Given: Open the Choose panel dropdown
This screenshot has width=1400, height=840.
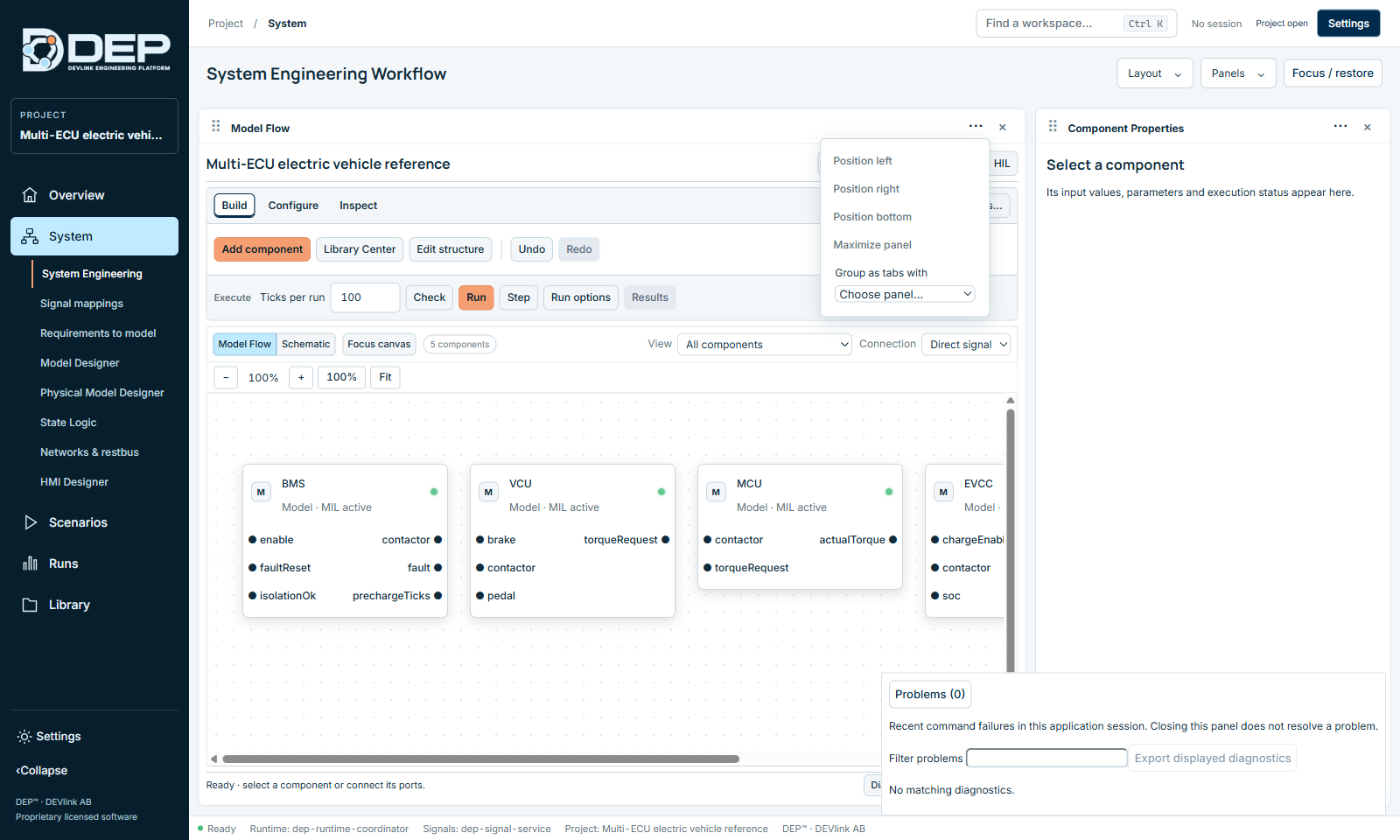Looking at the screenshot, I should tap(905, 294).
